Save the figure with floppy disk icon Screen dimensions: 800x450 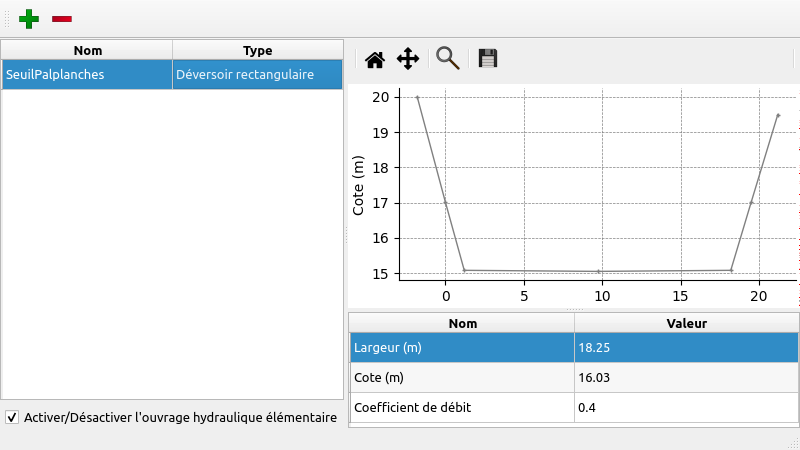coord(488,59)
